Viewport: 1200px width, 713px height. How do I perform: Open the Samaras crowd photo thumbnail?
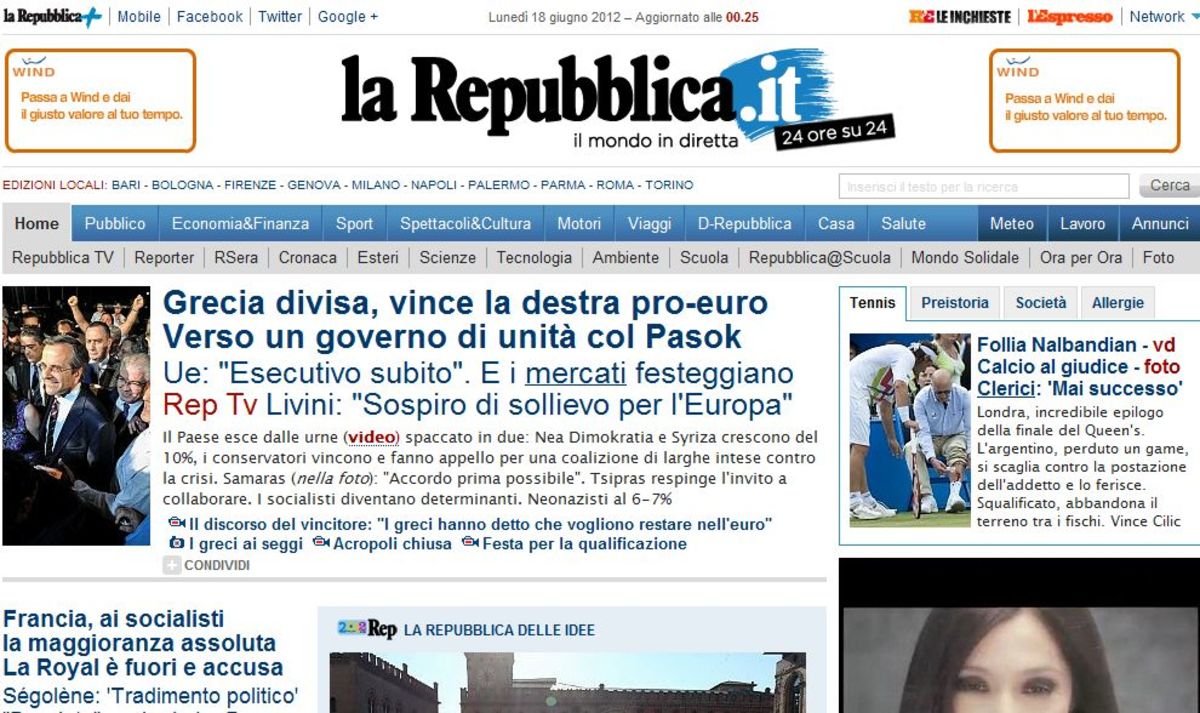tap(76, 416)
